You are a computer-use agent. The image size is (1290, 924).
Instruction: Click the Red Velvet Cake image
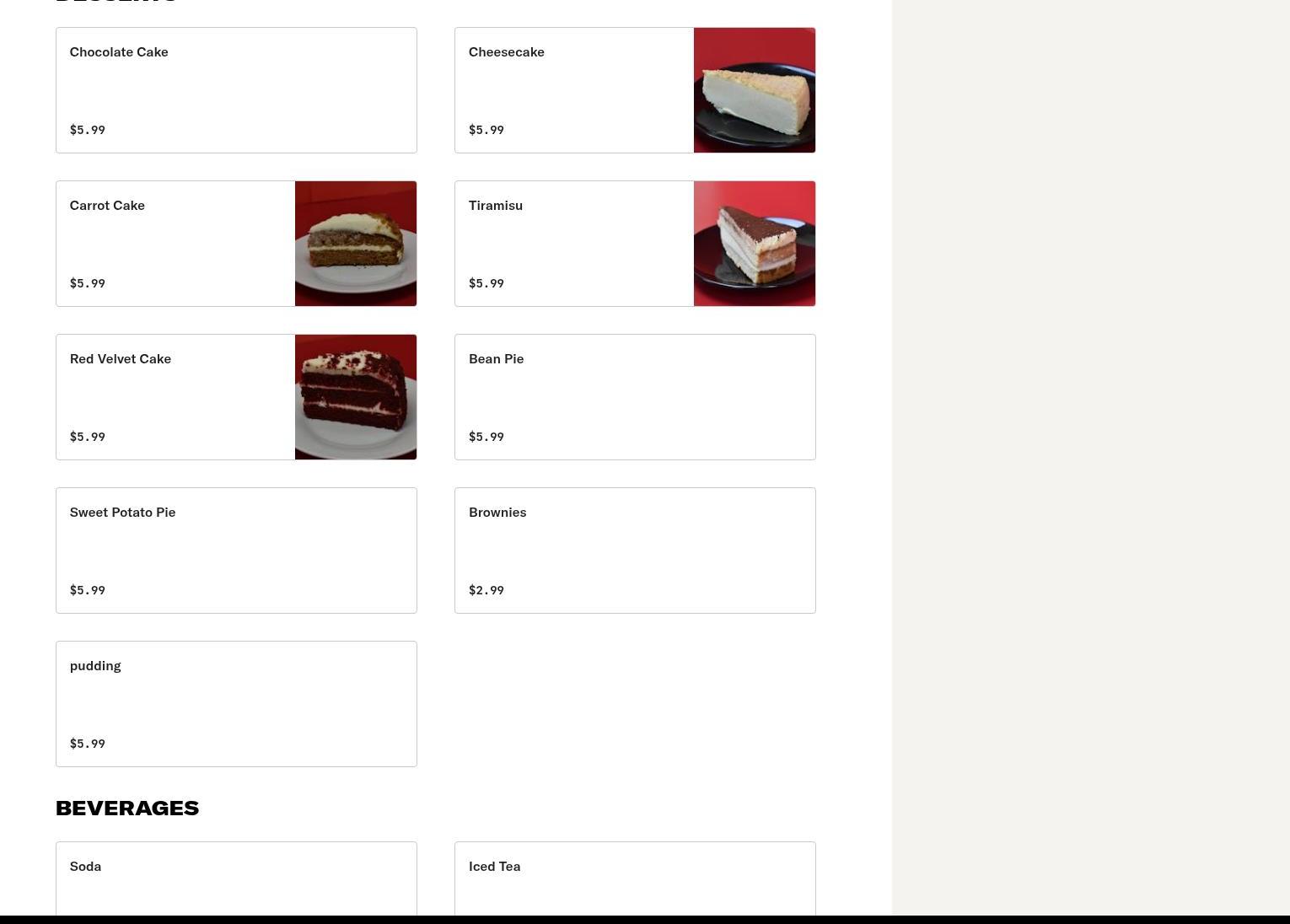click(x=356, y=397)
